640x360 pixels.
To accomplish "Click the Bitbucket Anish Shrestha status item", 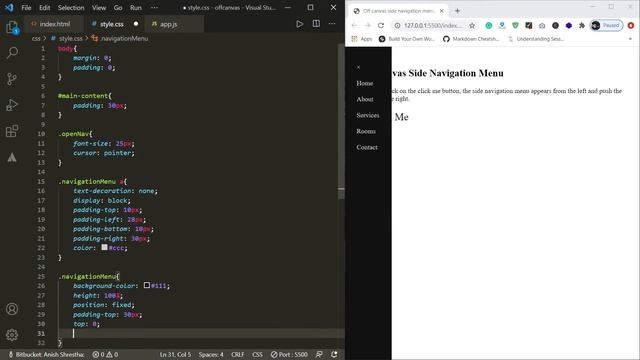I will click(46, 354).
